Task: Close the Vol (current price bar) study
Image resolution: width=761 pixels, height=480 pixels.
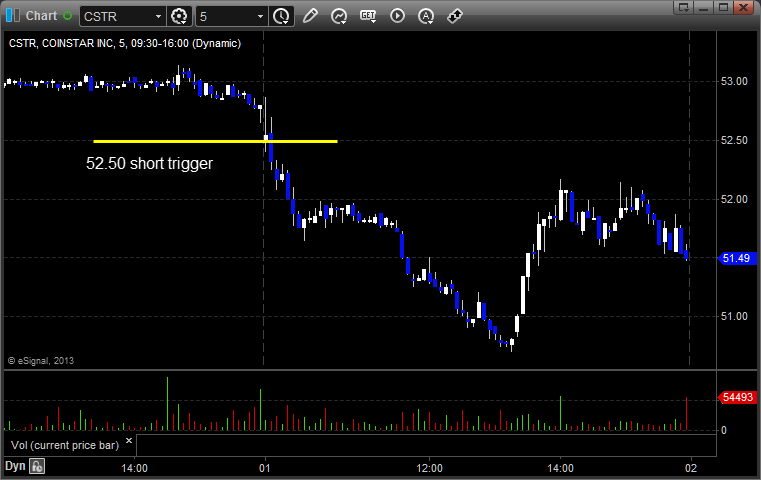Action: 129,441
